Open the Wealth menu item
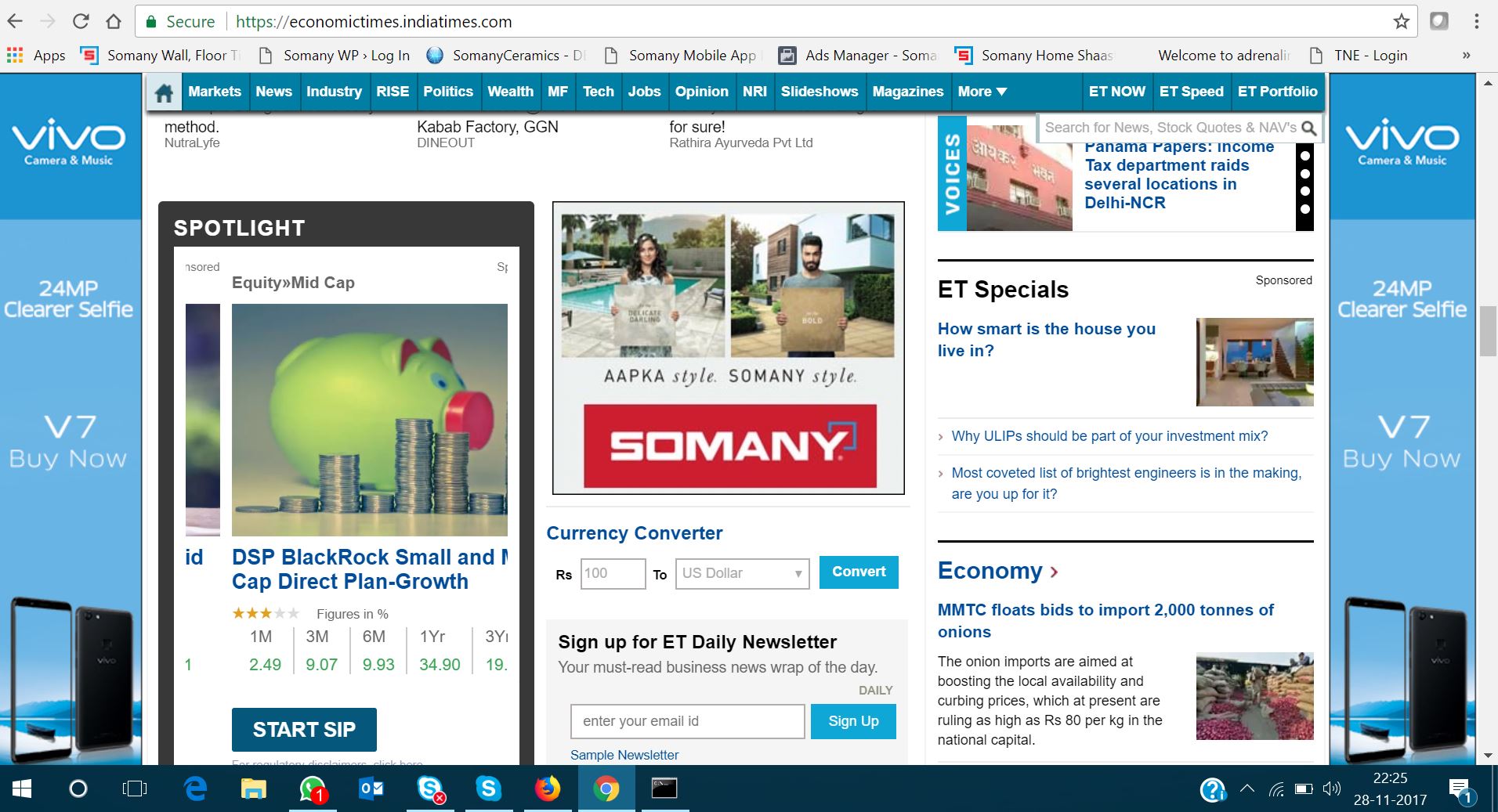 pos(510,92)
